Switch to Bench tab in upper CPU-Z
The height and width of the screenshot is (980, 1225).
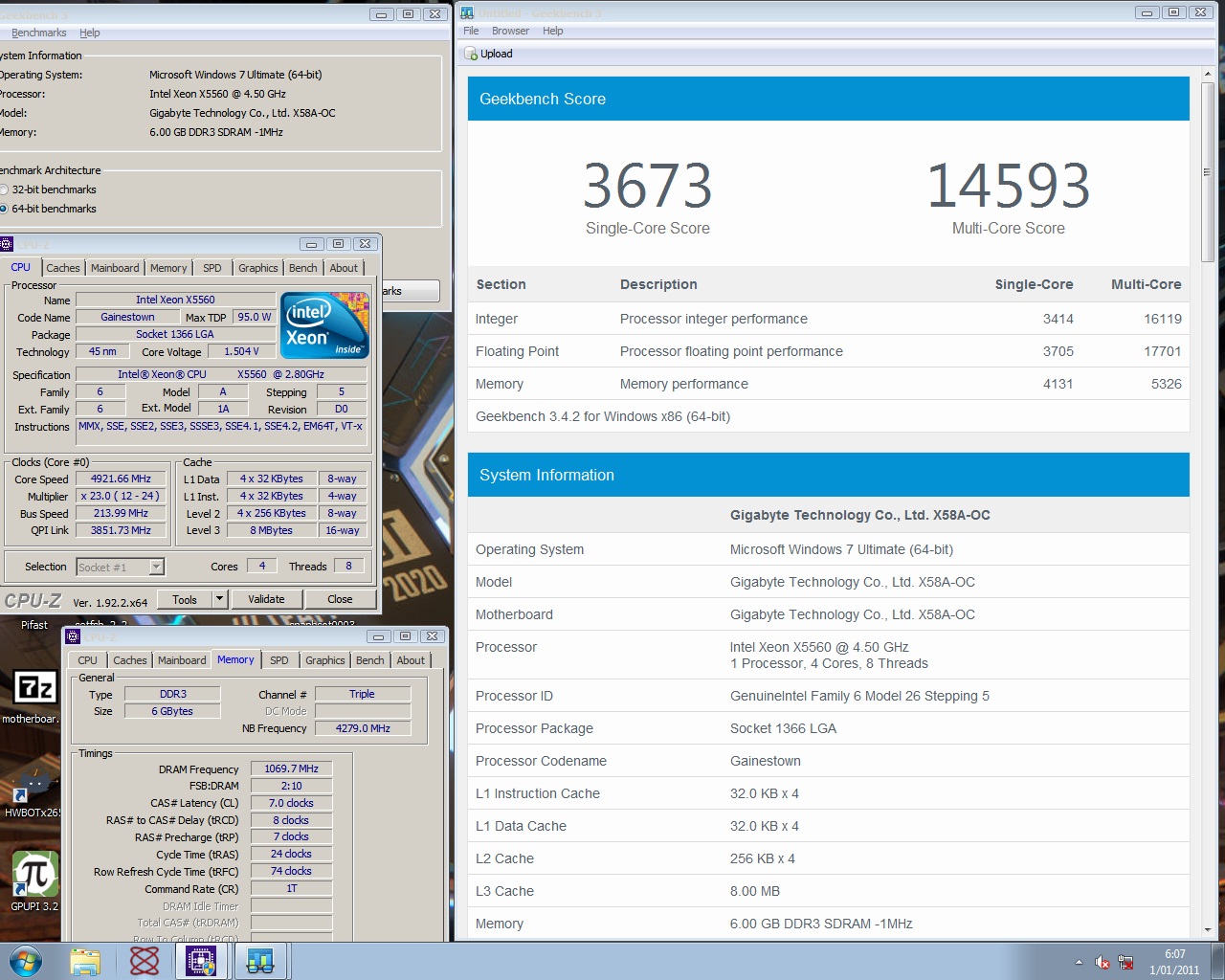click(303, 268)
